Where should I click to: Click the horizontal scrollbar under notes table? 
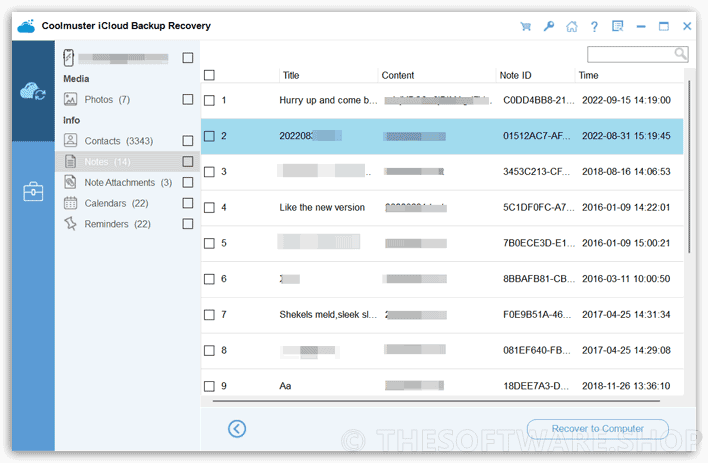click(x=436, y=401)
